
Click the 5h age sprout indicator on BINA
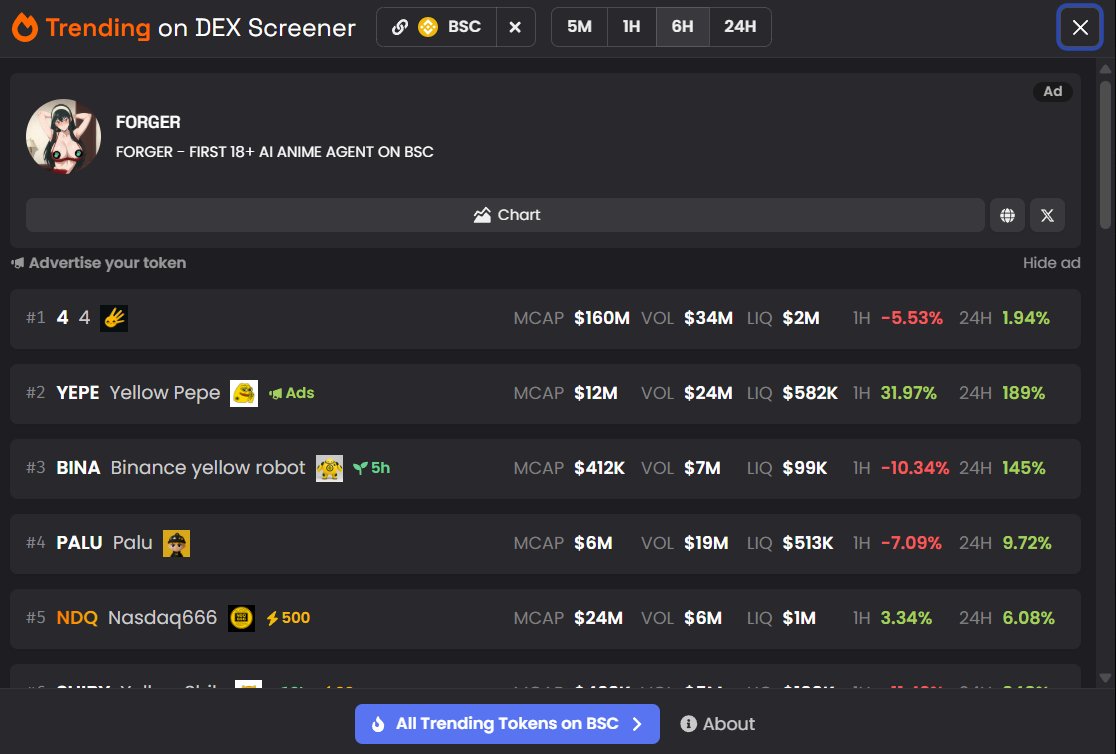372,468
